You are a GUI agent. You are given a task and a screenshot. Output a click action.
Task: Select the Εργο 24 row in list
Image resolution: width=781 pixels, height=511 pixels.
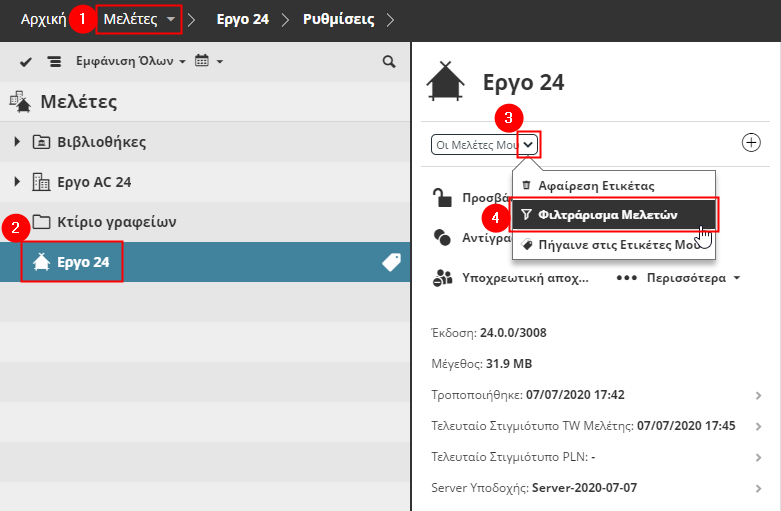coord(205,262)
